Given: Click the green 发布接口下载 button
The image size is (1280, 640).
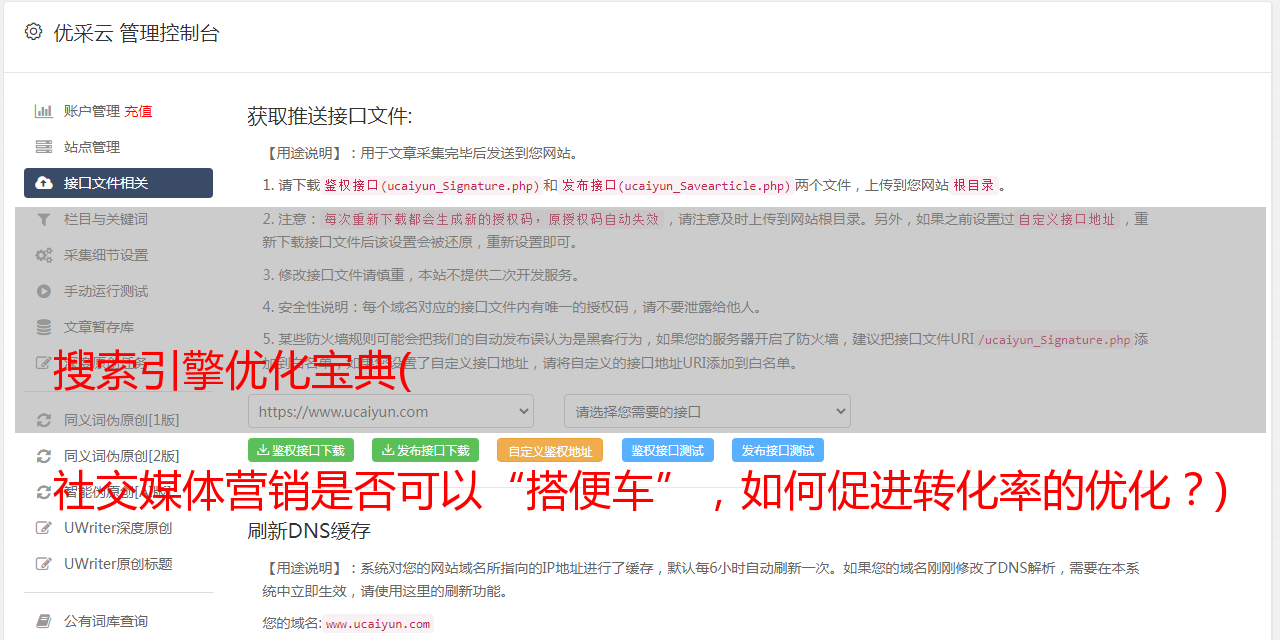Looking at the screenshot, I should [x=425, y=450].
